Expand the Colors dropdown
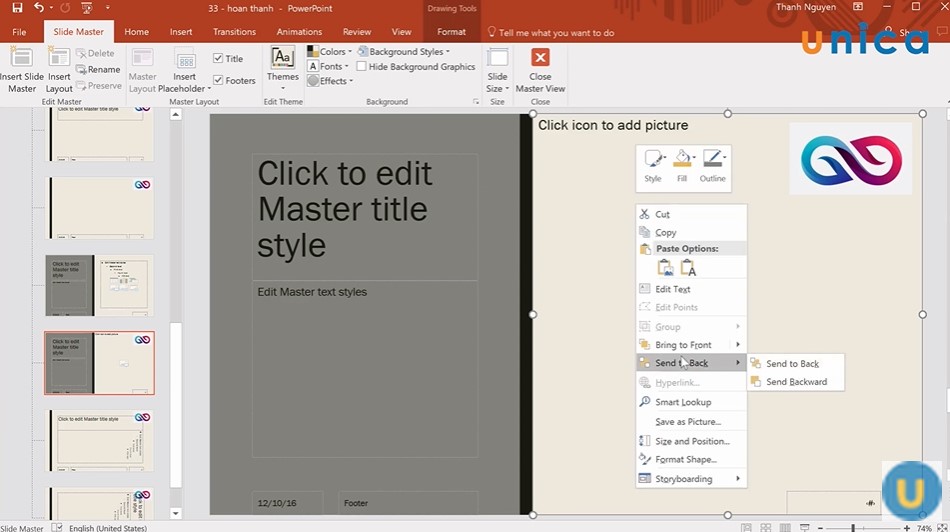This screenshot has width=950, height=532. [x=330, y=52]
